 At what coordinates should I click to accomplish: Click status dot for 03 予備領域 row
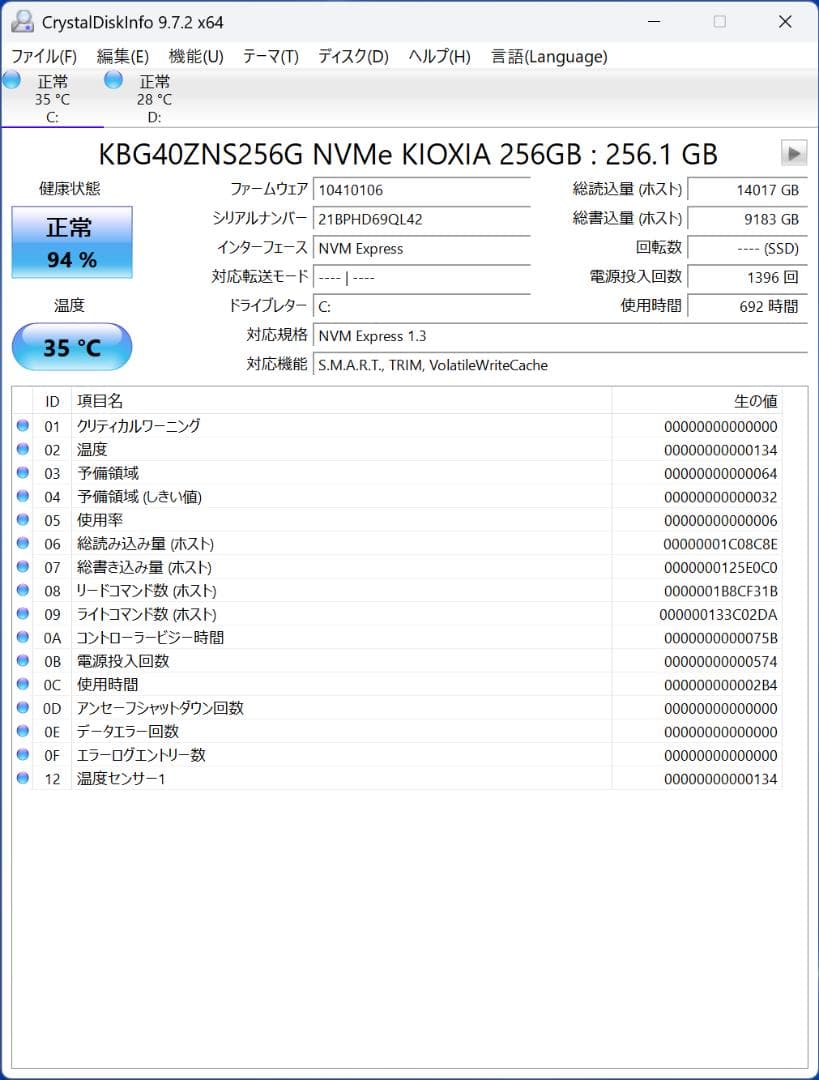[23, 472]
